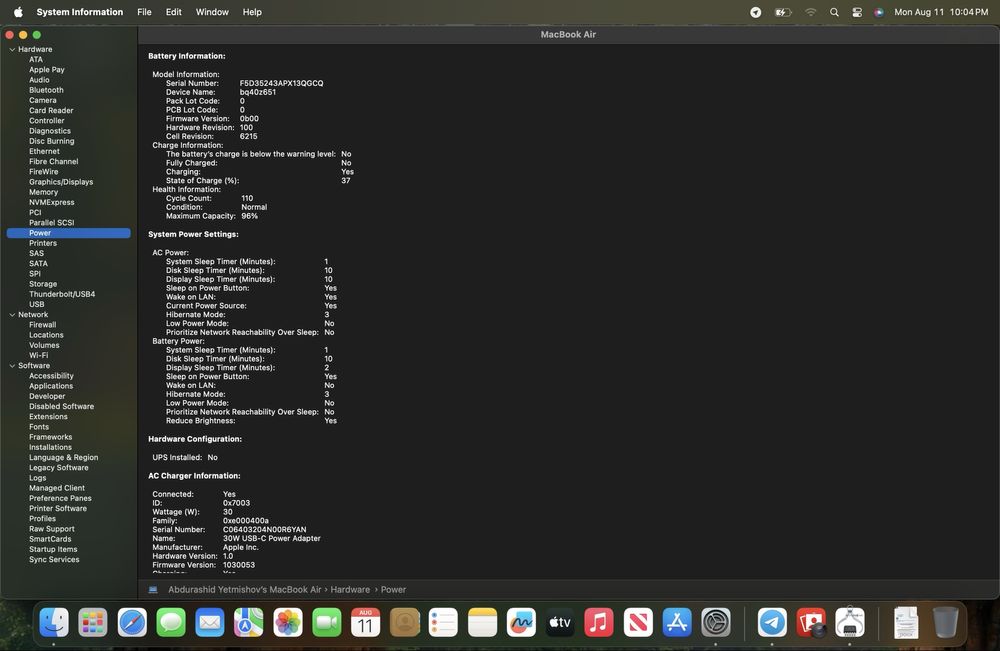Select Extensions in the sidebar
1000x651 pixels.
click(48, 416)
